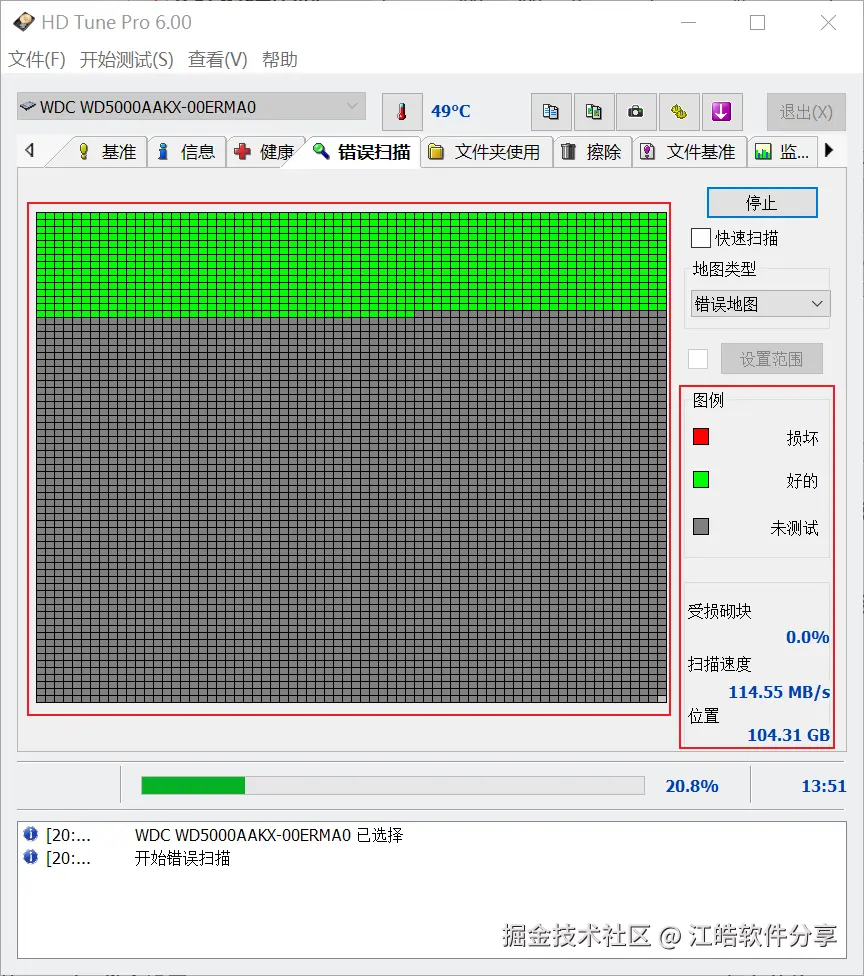Image resolution: width=864 pixels, height=976 pixels.
Task: Open the WDC WD5000AAKX drive selector dropdown
Action: point(191,107)
